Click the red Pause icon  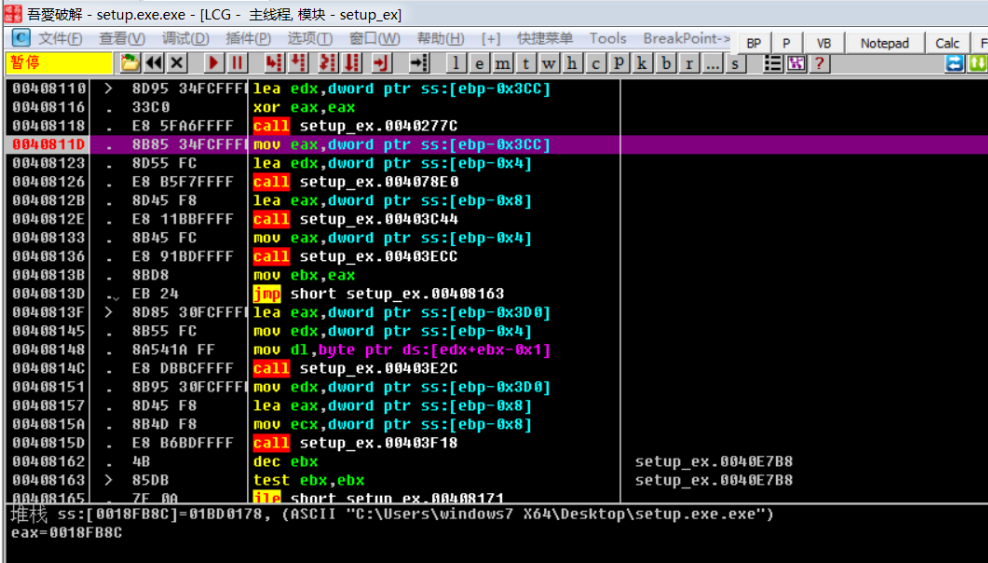pos(237,63)
